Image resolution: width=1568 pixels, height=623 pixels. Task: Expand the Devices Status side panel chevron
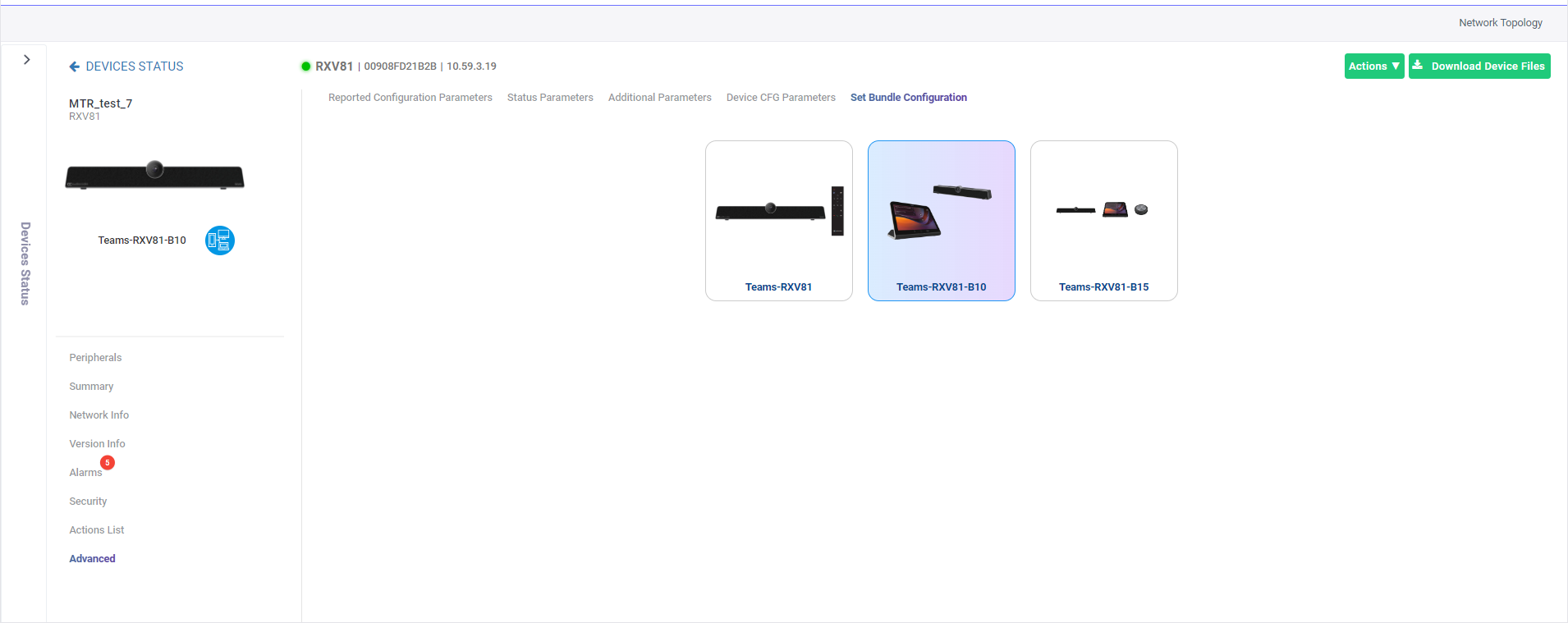[x=27, y=60]
